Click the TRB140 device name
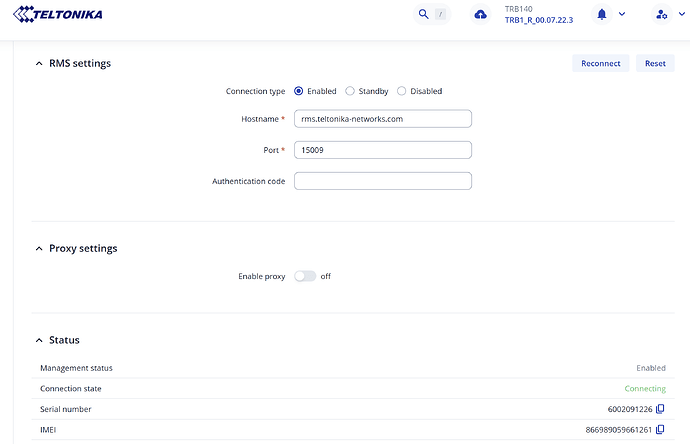Viewport: 690px width, 444px height. (x=518, y=9)
